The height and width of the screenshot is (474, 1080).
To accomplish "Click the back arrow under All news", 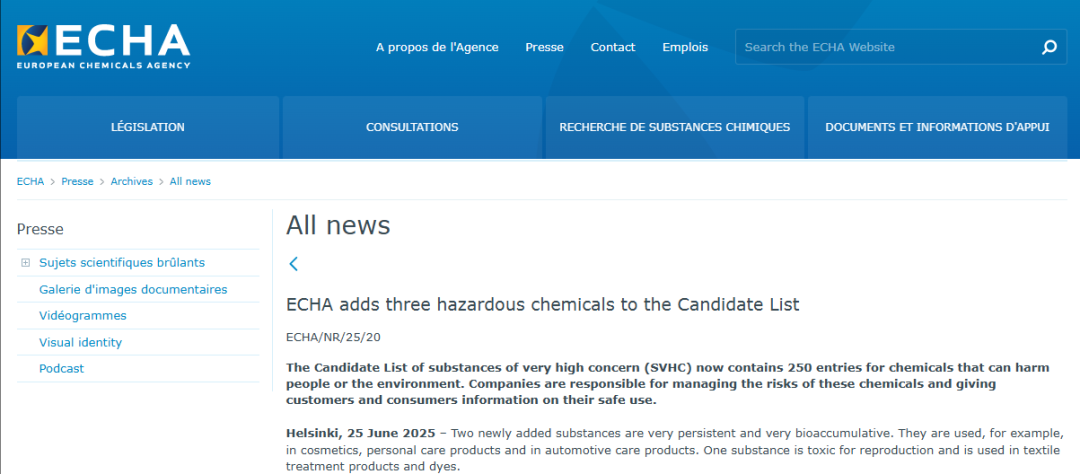I will (x=293, y=264).
